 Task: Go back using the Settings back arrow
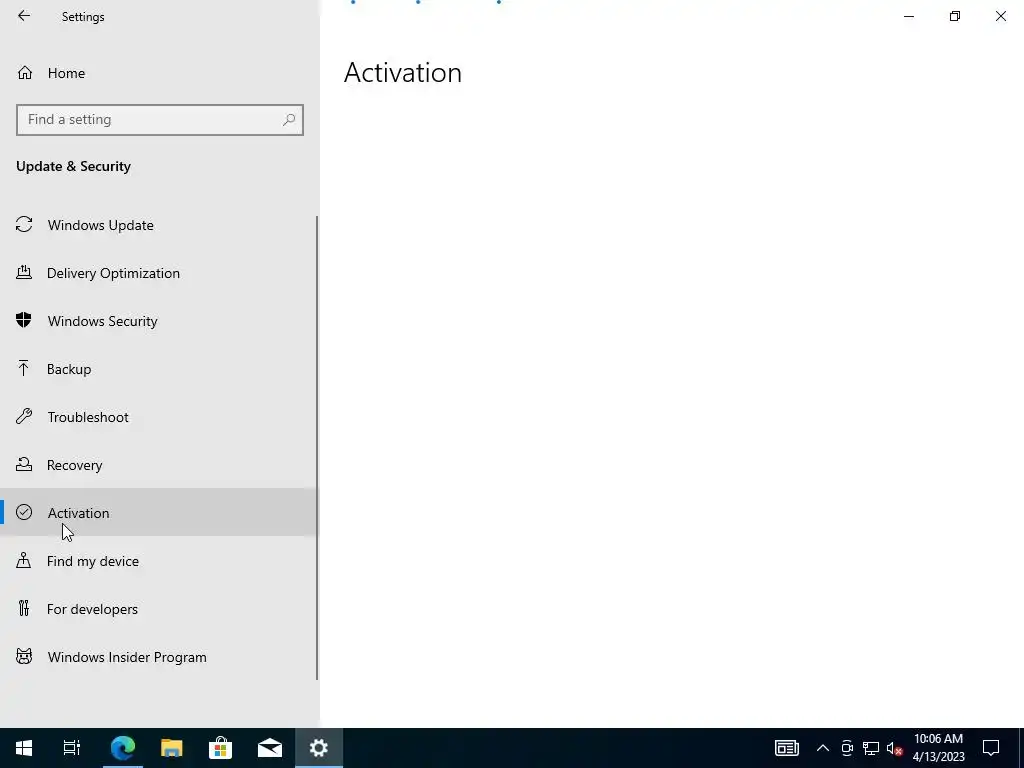[x=24, y=16]
